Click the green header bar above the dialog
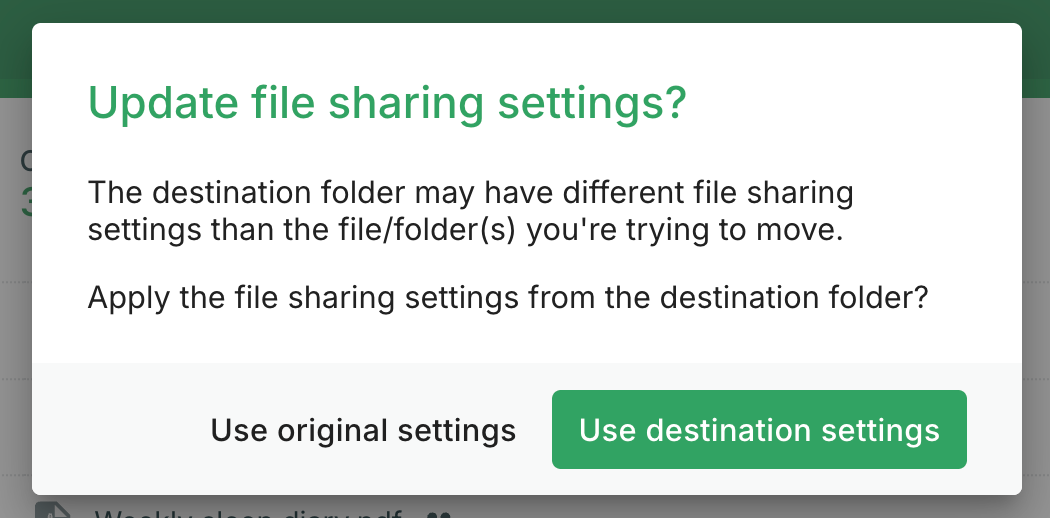The image size is (1050, 518). 525,11
